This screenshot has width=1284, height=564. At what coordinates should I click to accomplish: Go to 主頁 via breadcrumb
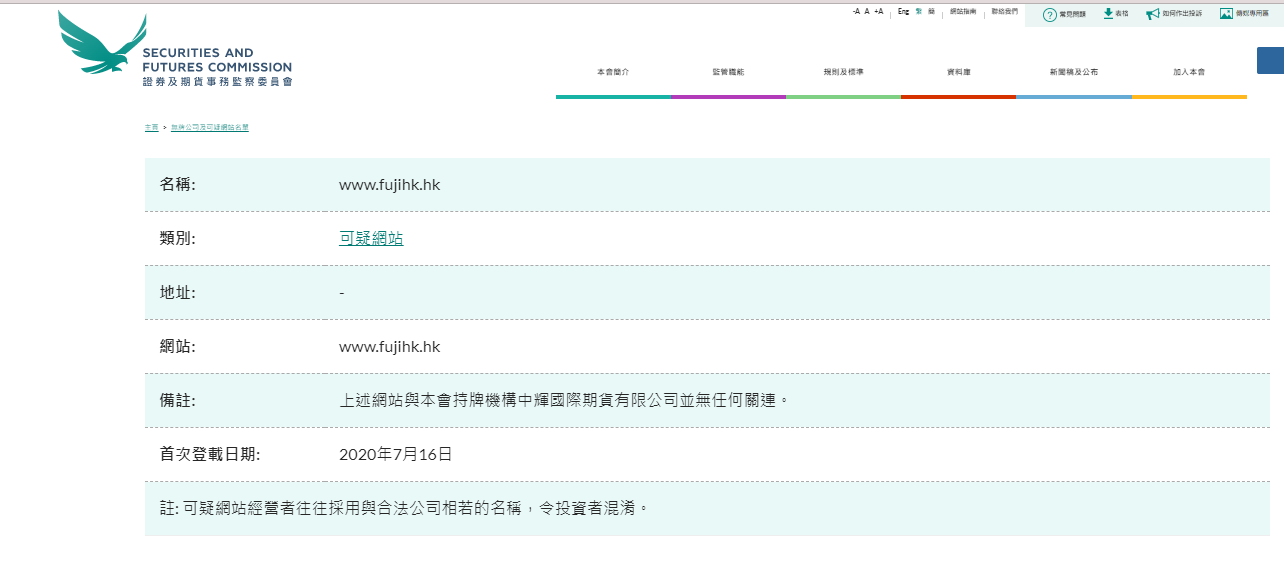pyautogui.click(x=151, y=128)
